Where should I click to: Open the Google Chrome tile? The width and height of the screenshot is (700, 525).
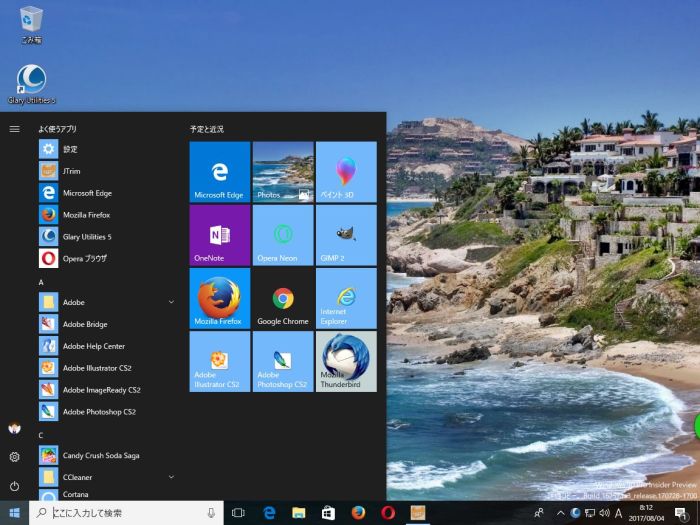(283, 298)
